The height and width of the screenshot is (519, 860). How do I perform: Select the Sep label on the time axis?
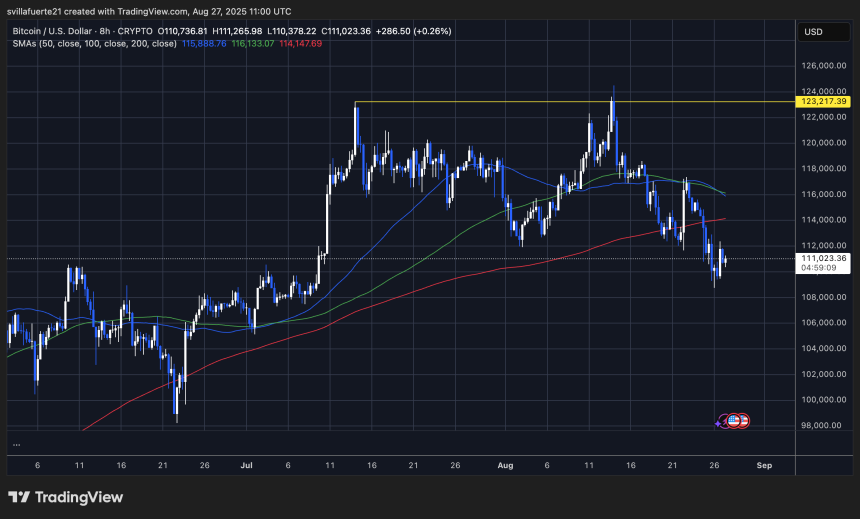pos(764,465)
